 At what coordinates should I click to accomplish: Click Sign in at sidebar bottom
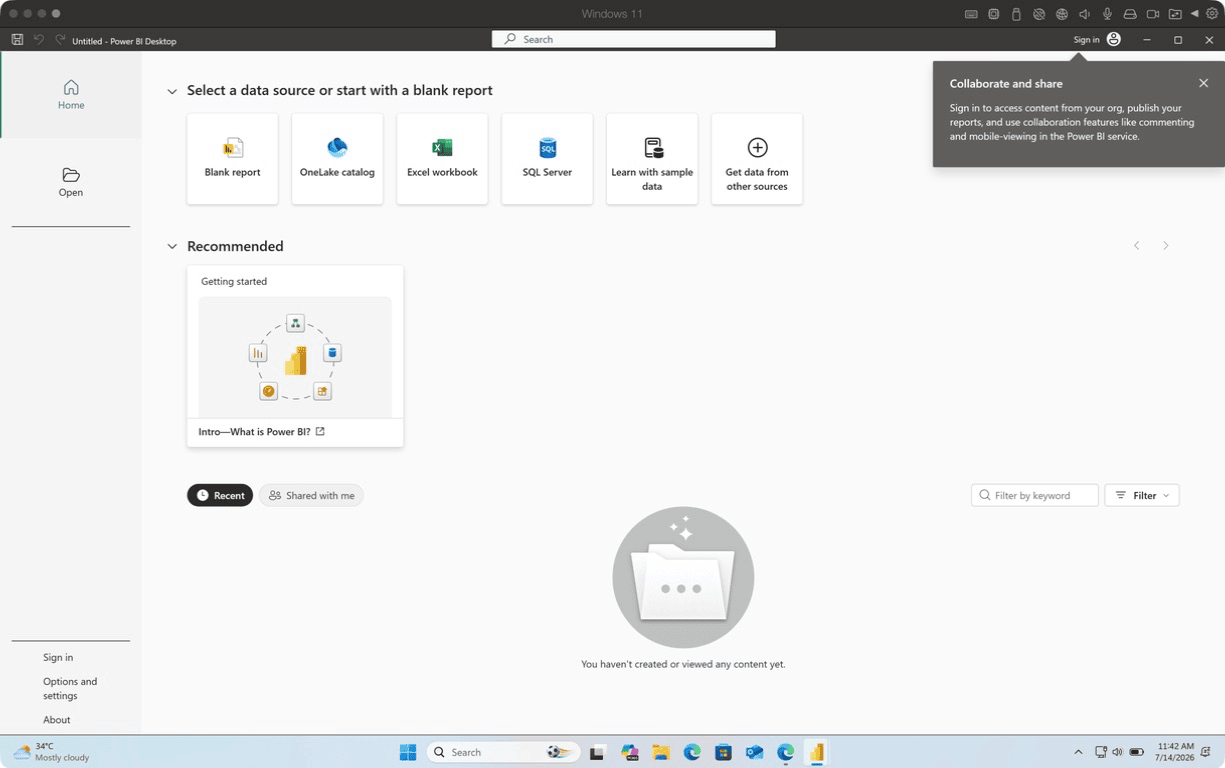click(x=58, y=658)
